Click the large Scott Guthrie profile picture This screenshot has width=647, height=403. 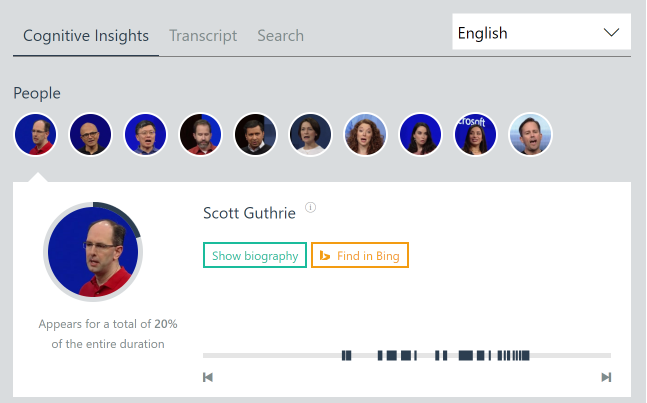(x=93, y=252)
